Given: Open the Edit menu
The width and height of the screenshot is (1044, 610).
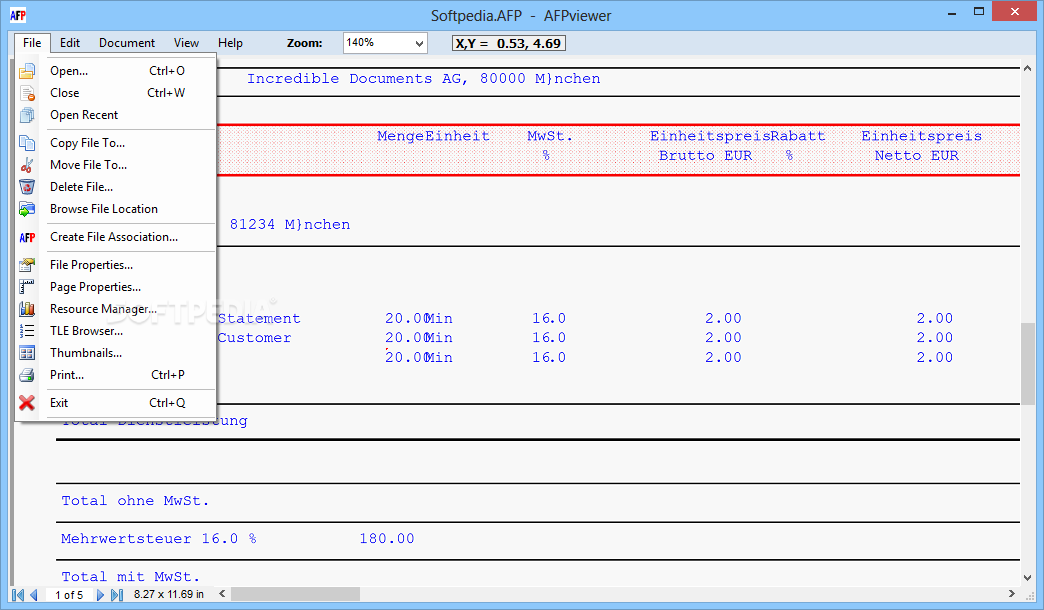Looking at the screenshot, I should [x=70, y=43].
